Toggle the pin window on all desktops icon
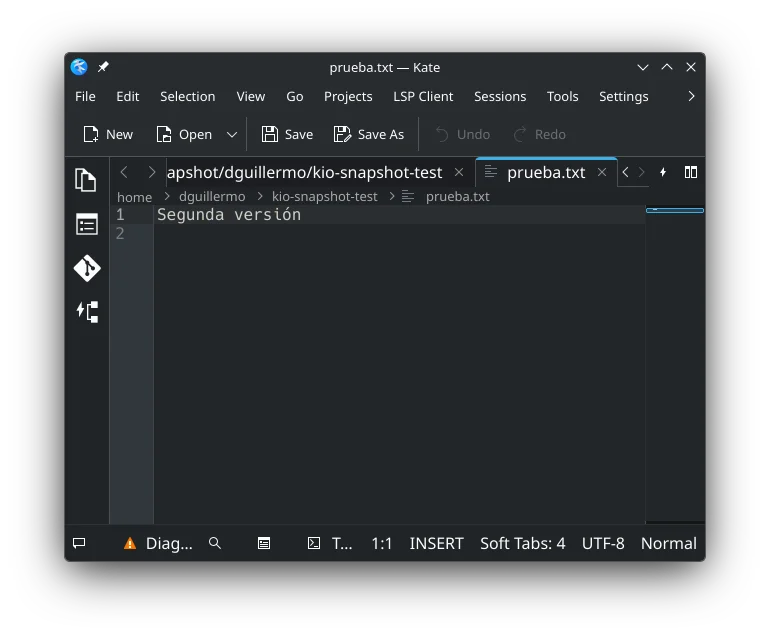Viewport: 770px width, 638px height. click(x=103, y=67)
